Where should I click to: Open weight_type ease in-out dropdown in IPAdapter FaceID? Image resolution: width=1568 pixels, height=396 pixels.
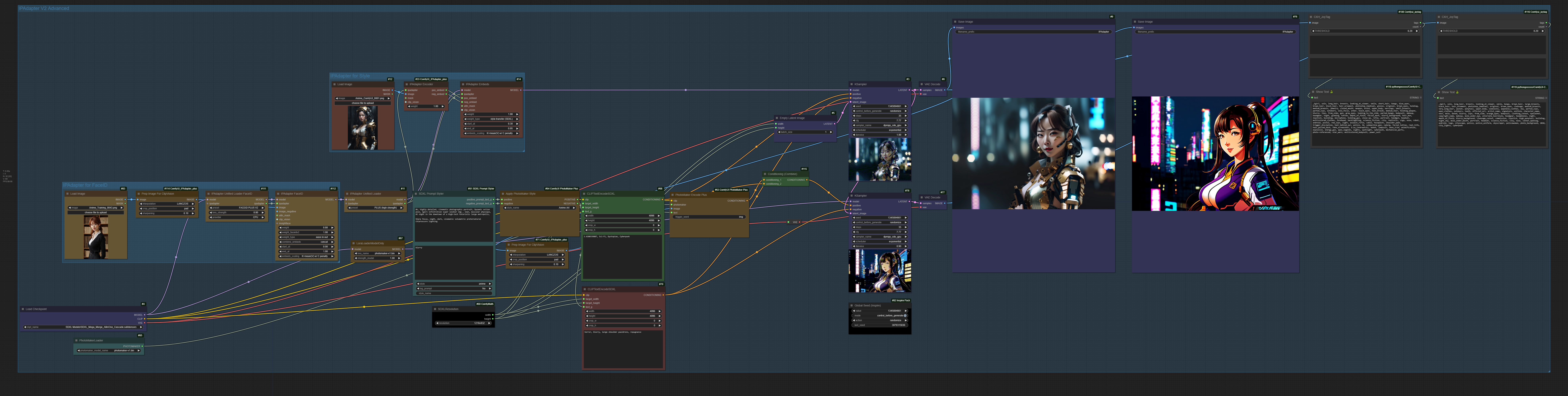[x=306, y=237]
